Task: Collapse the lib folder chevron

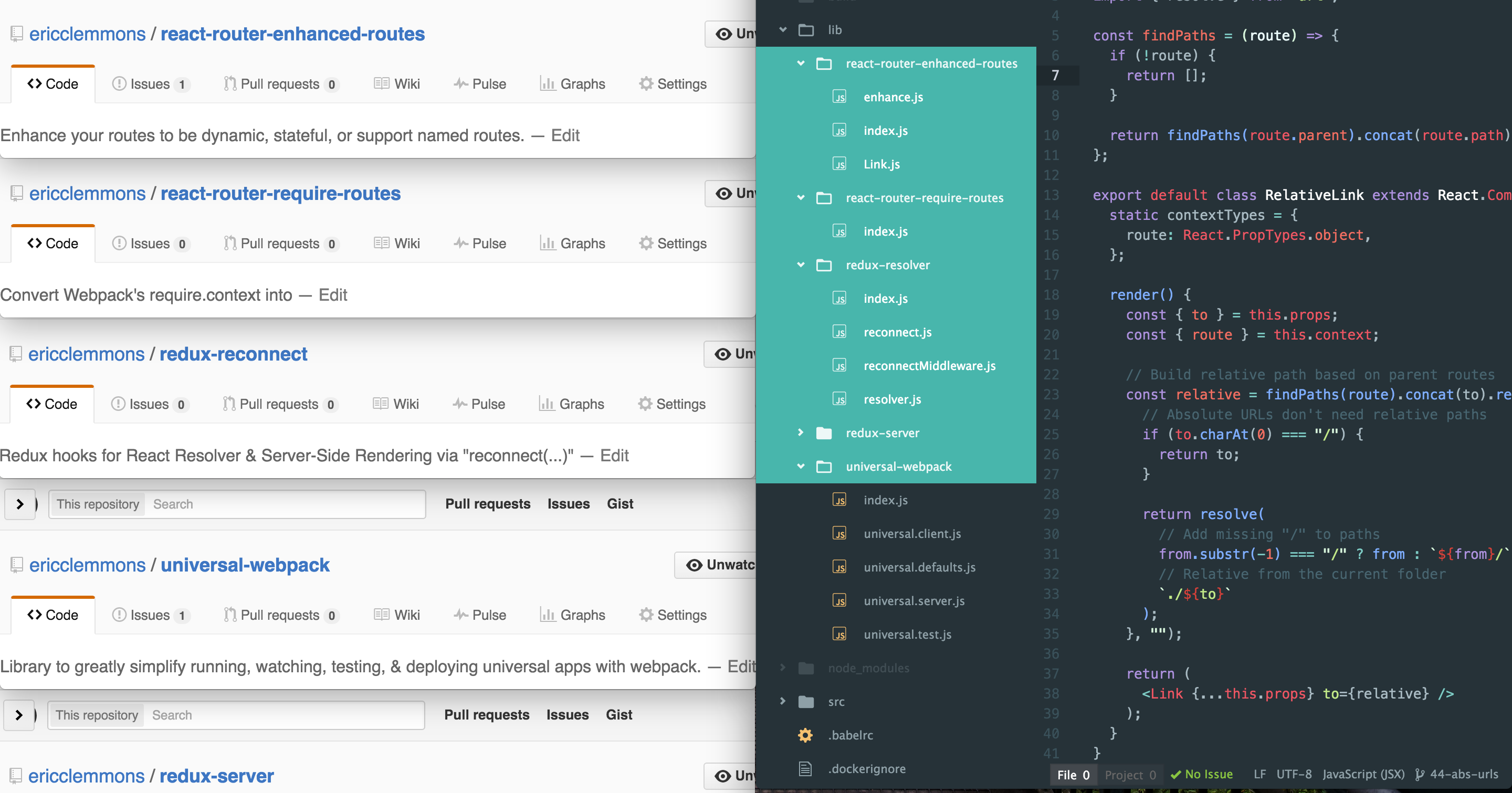Action: tap(782, 30)
